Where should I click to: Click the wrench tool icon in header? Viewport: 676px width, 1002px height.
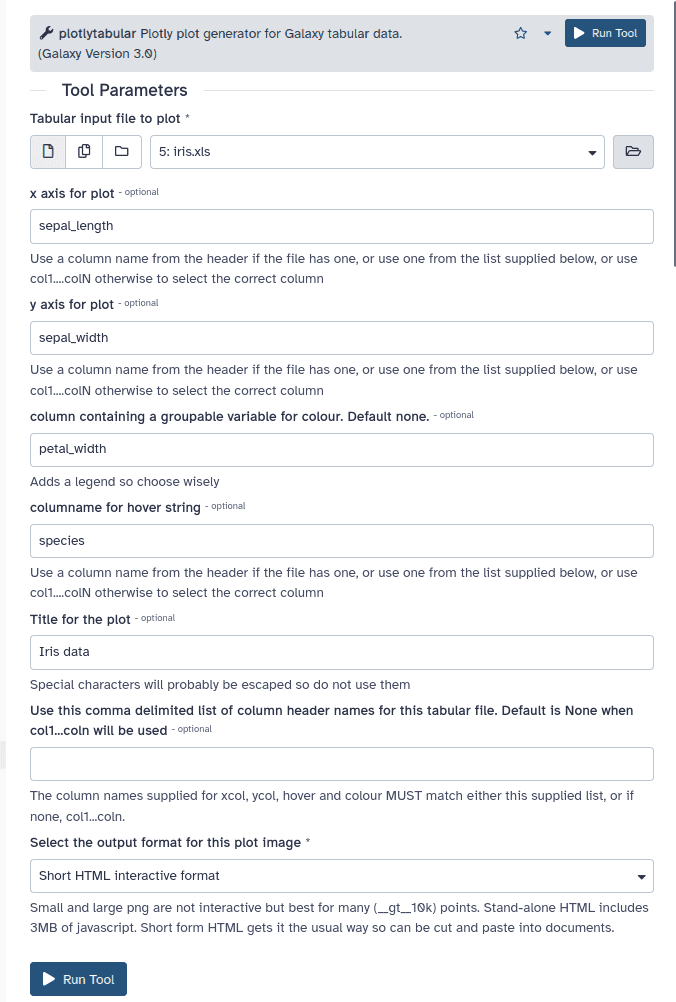46,34
